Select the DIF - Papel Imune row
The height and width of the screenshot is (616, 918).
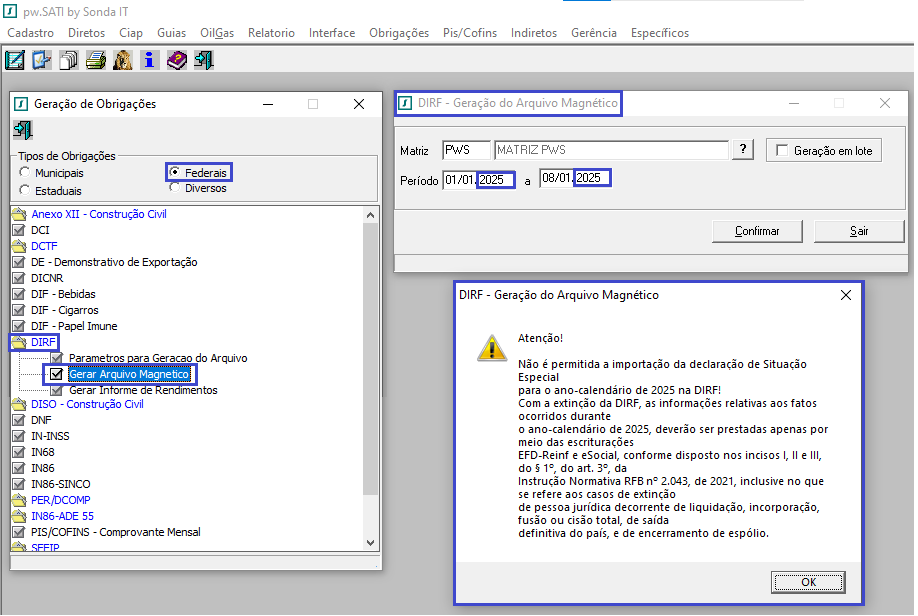tap(74, 326)
